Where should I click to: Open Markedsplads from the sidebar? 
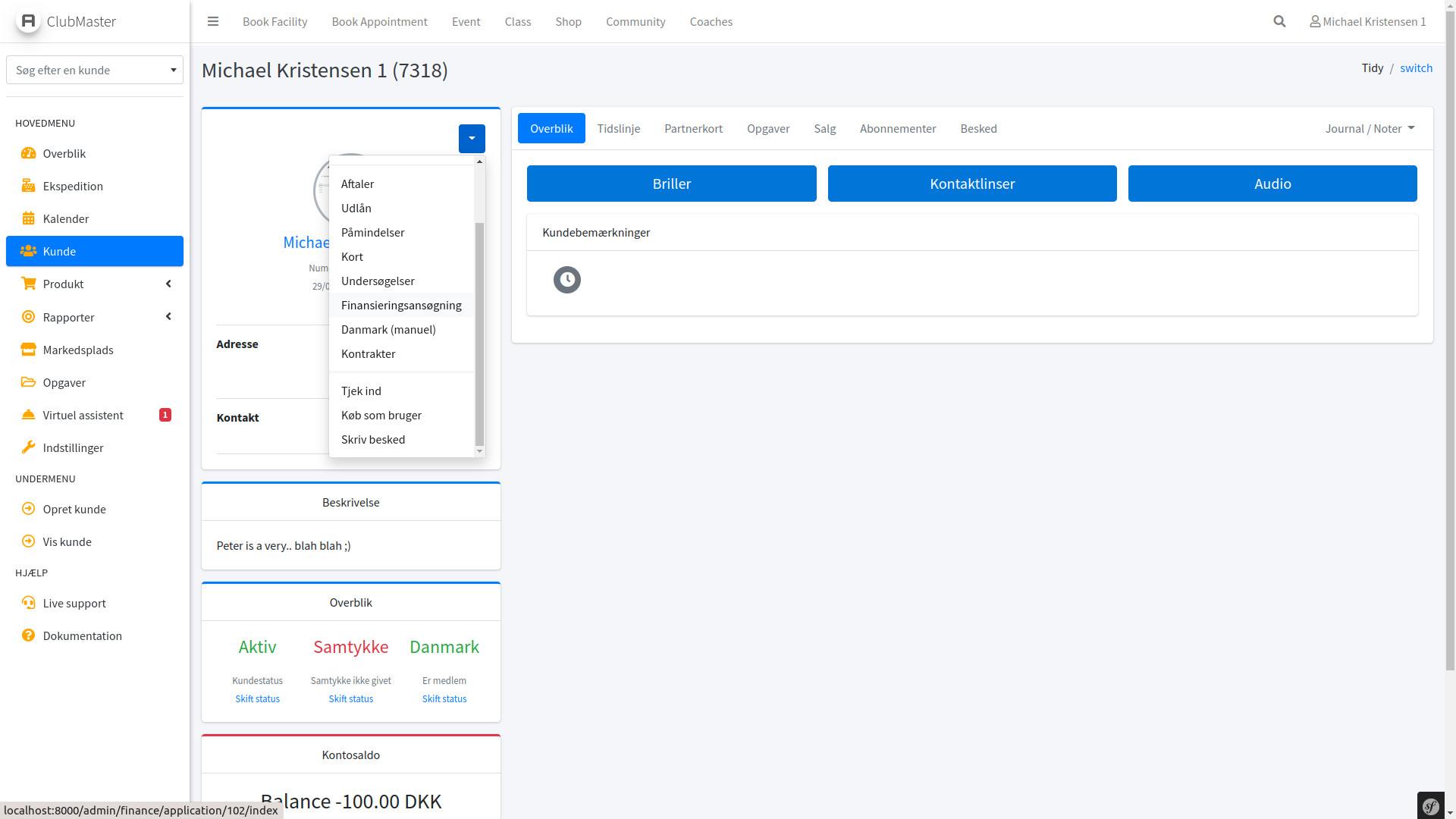pos(77,350)
